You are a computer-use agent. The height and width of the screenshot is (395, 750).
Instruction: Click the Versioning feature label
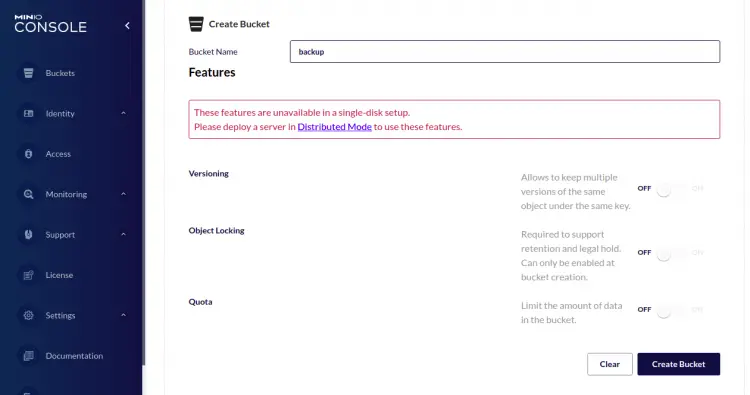coord(209,174)
